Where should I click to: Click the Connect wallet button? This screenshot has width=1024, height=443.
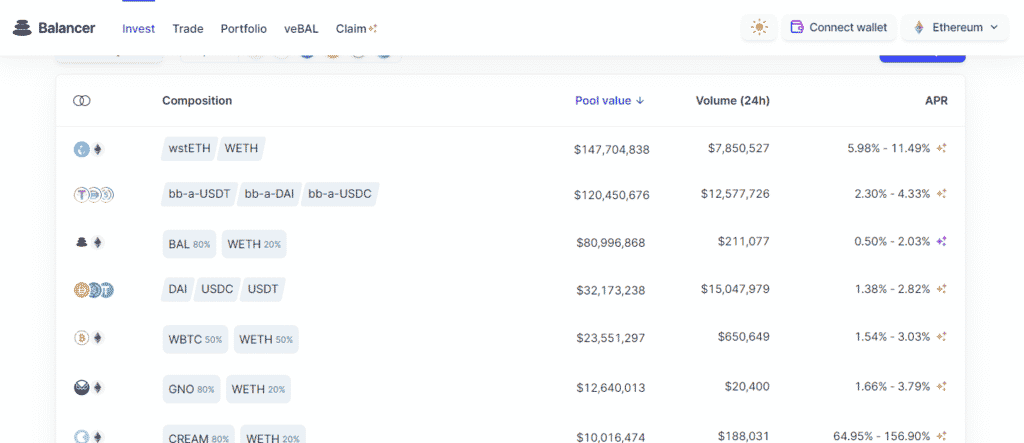tap(839, 27)
